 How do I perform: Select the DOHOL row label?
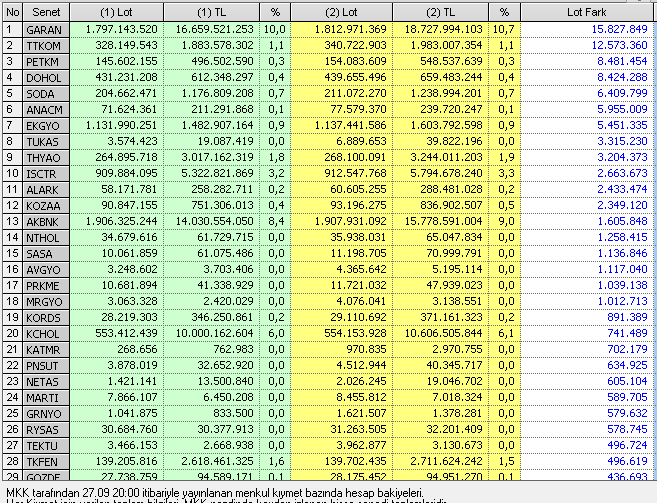(46, 78)
